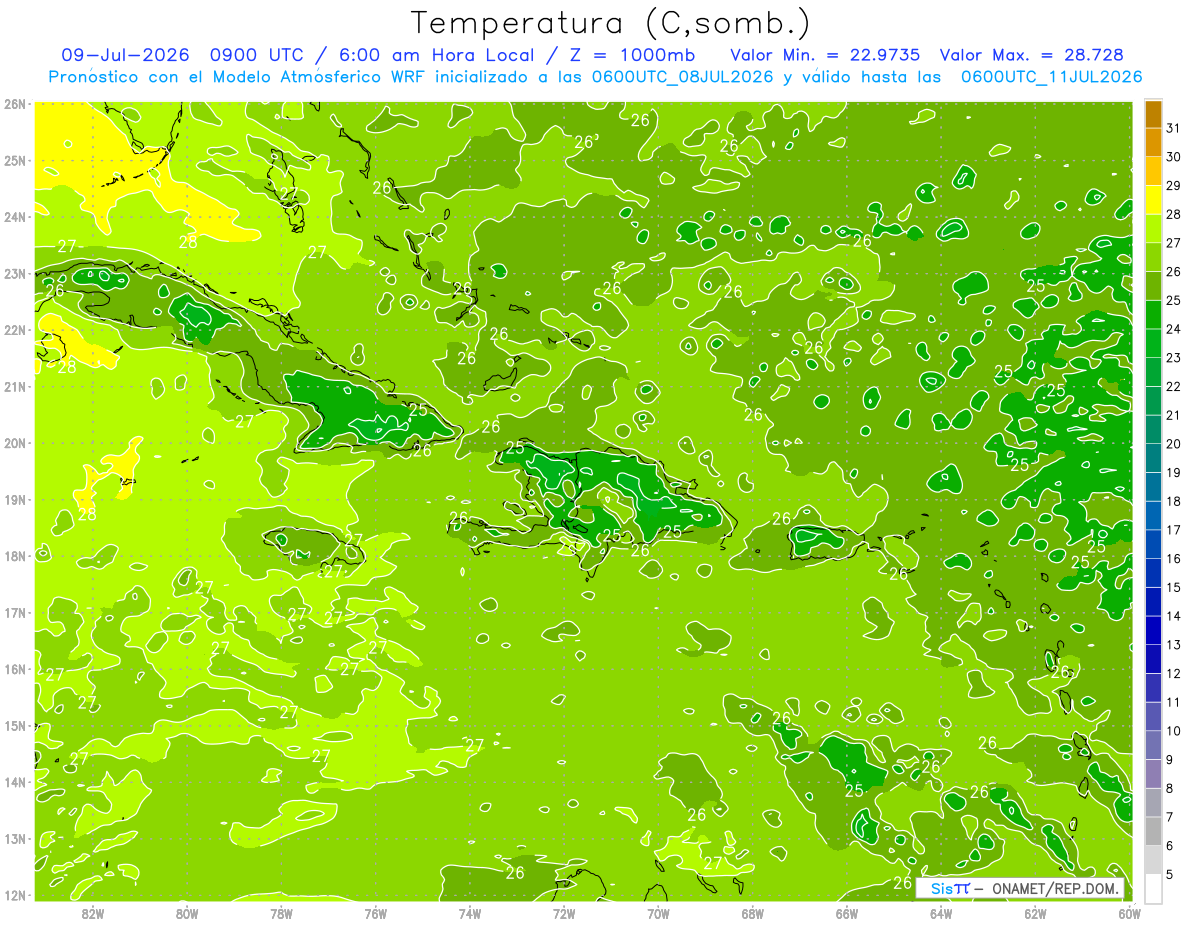The height and width of the screenshot is (927, 1200).
Task: Click the '78W' longitude axis label
Action: click(x=281, y=913)
